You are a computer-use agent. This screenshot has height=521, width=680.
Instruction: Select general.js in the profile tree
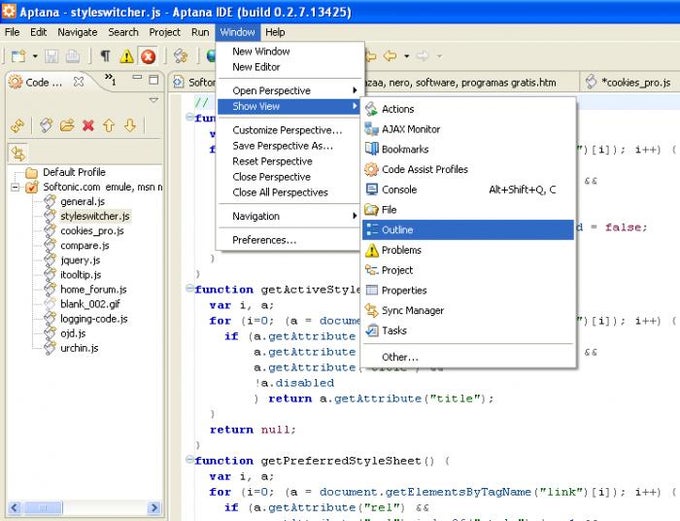pyautogui.click(x=82, y=202)
